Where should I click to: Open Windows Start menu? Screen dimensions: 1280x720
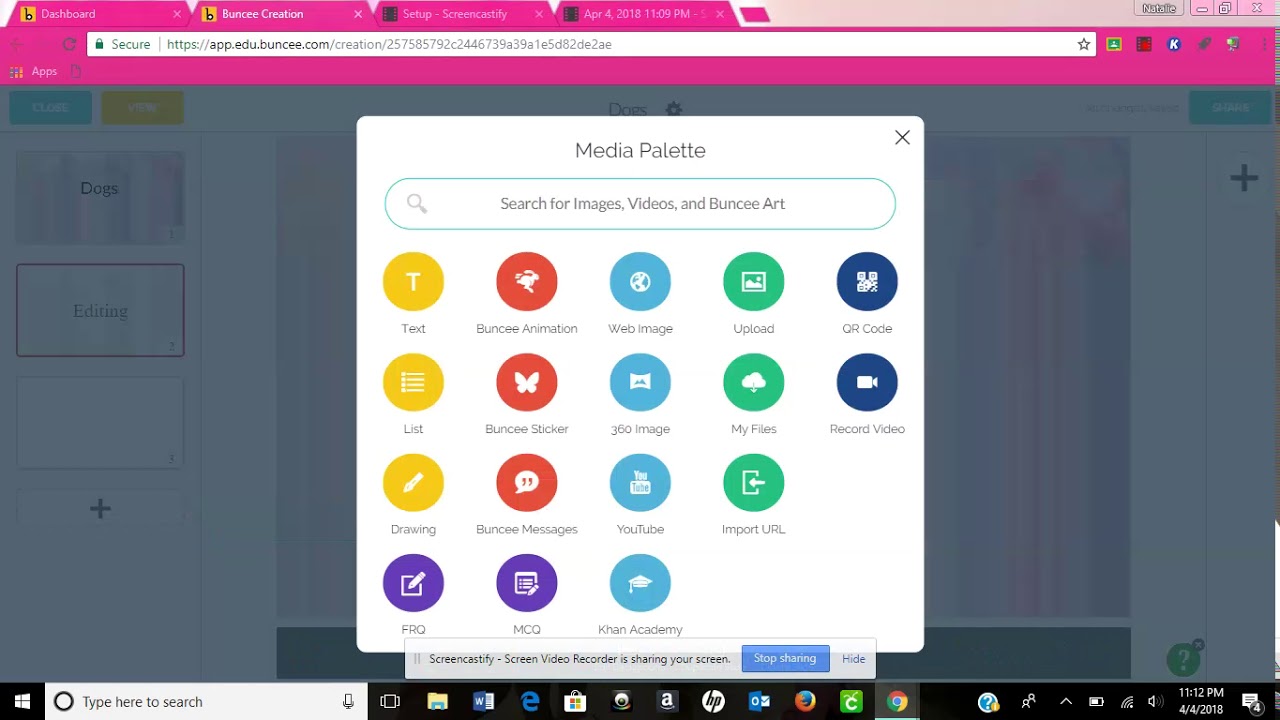pos(22,701)
